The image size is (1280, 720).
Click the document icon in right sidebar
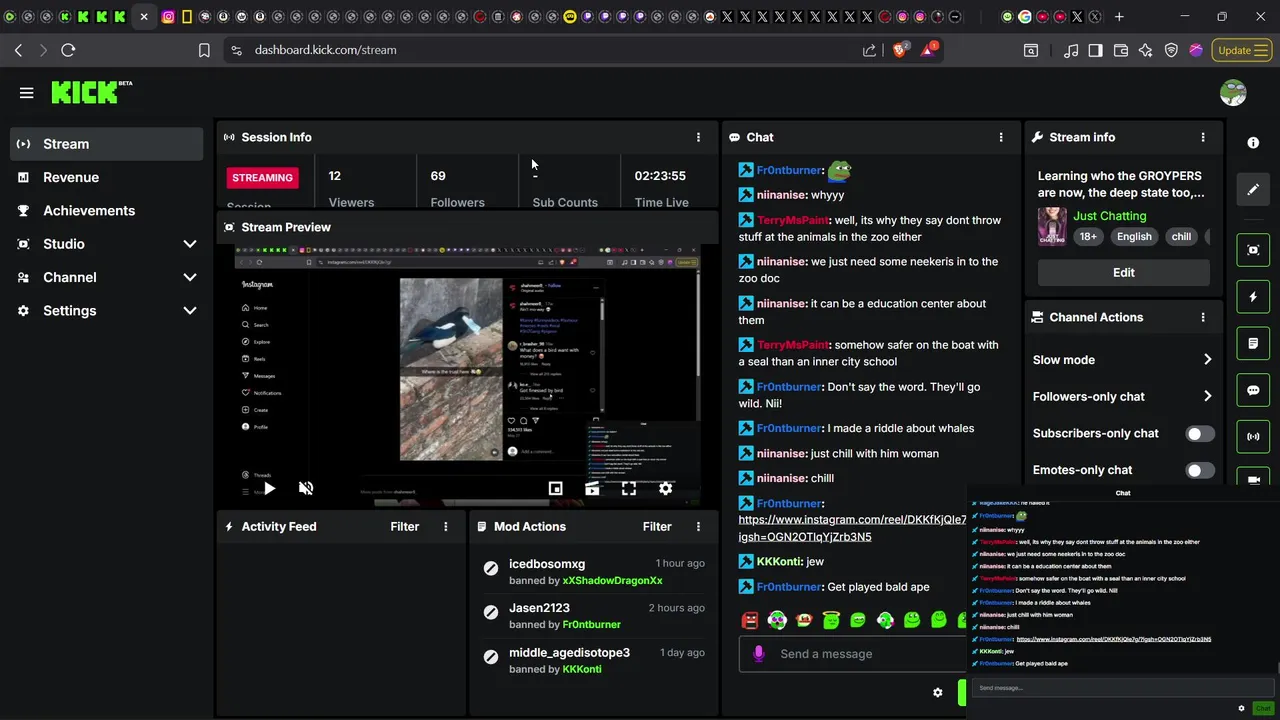click(x=1253, y=343)
